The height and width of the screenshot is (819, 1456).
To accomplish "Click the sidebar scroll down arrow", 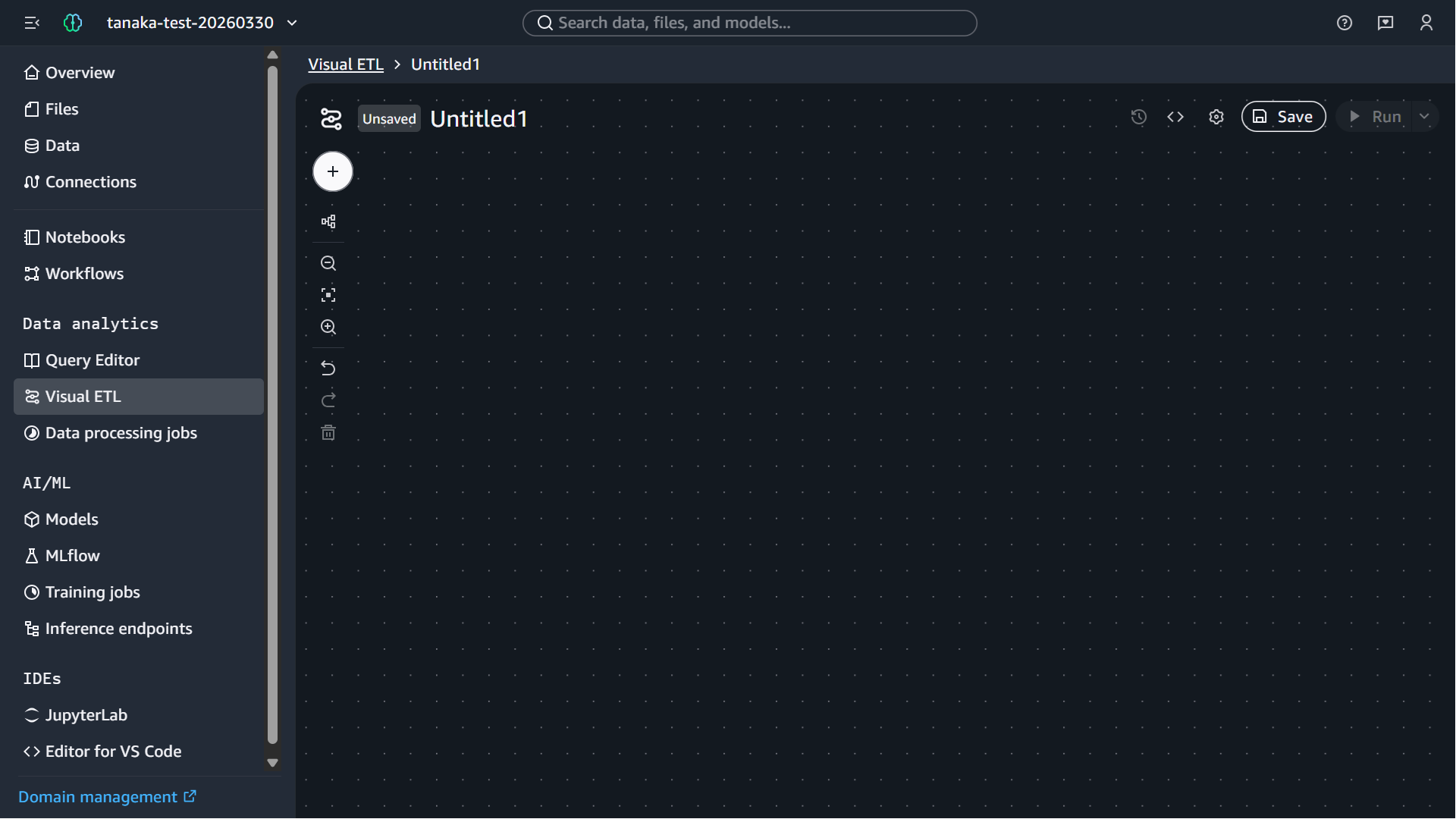I will (273, 763).
